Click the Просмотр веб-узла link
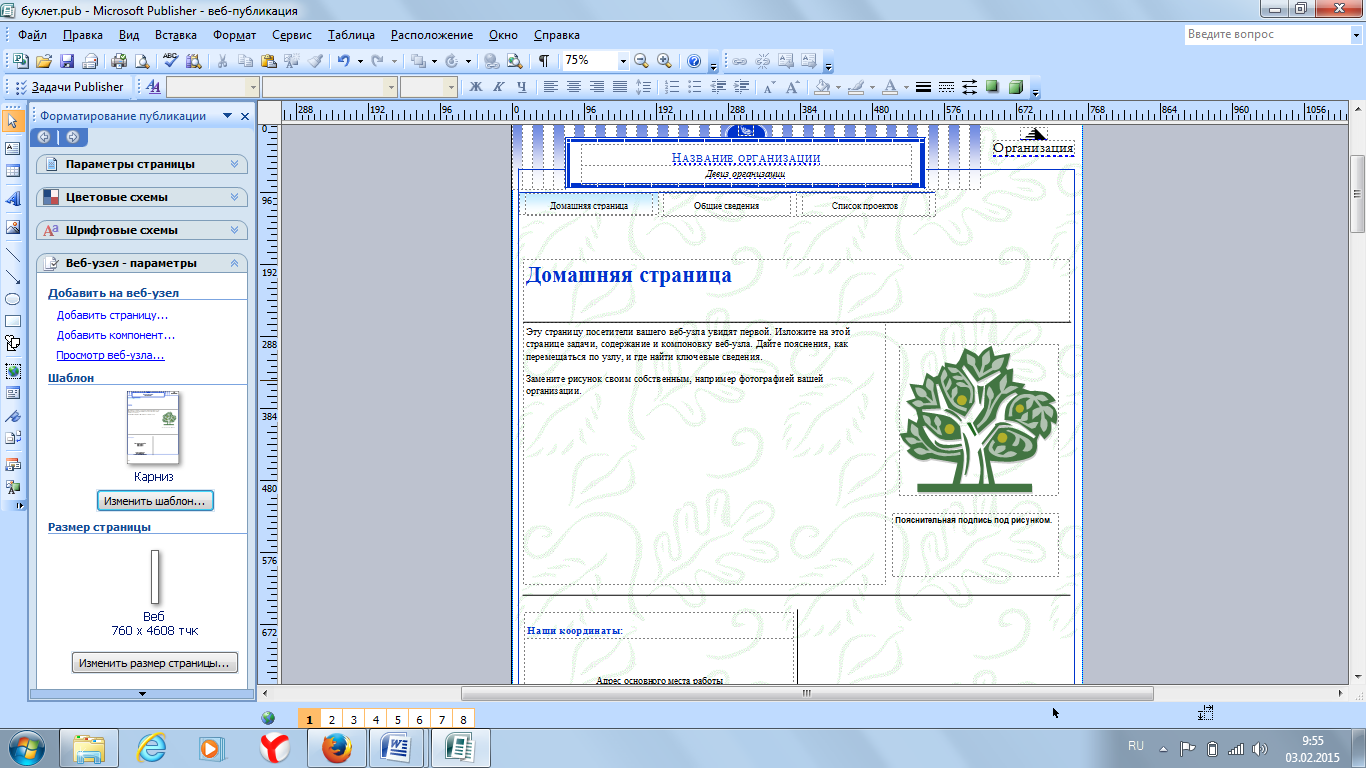 [110, 355]
